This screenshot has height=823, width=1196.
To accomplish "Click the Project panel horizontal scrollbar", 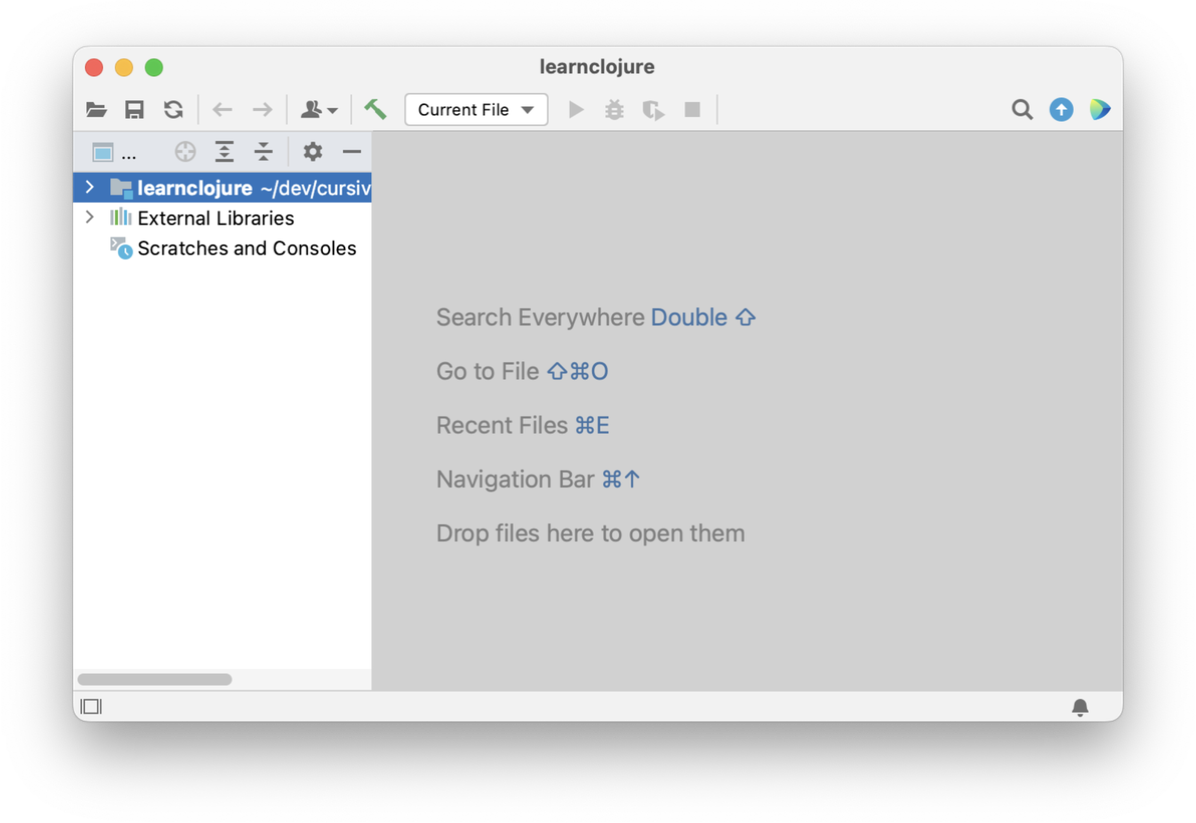I will 155,680.
